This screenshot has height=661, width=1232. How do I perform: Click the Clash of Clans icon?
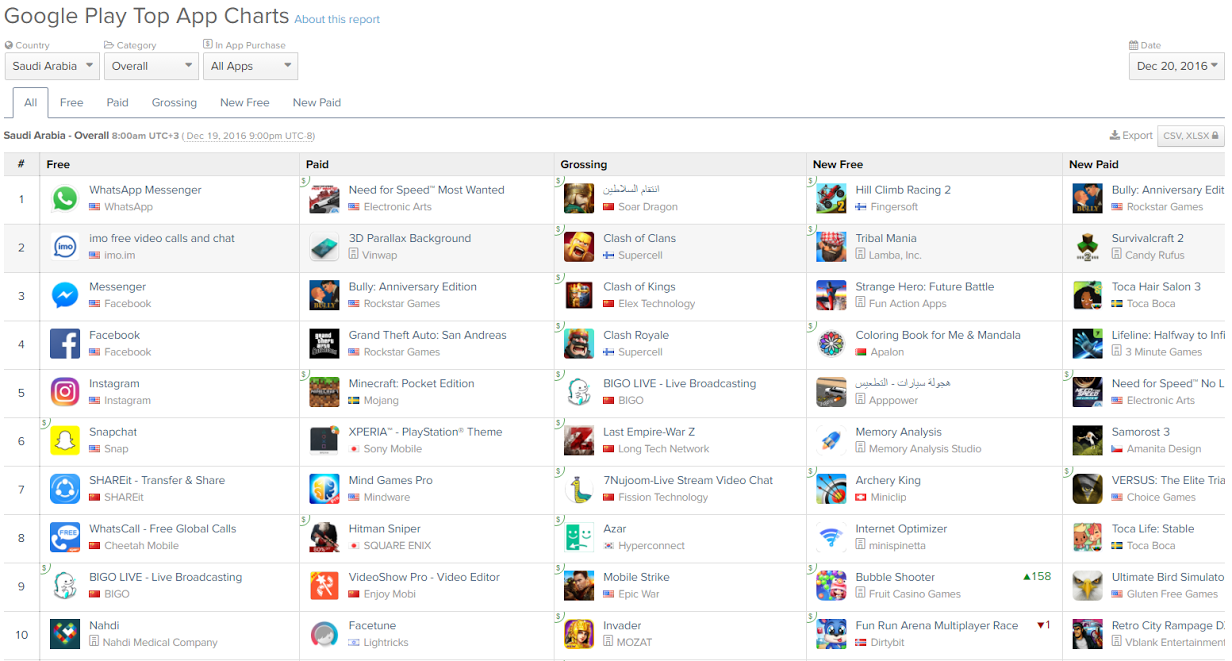pyautogui.click(x=579, y=246)
